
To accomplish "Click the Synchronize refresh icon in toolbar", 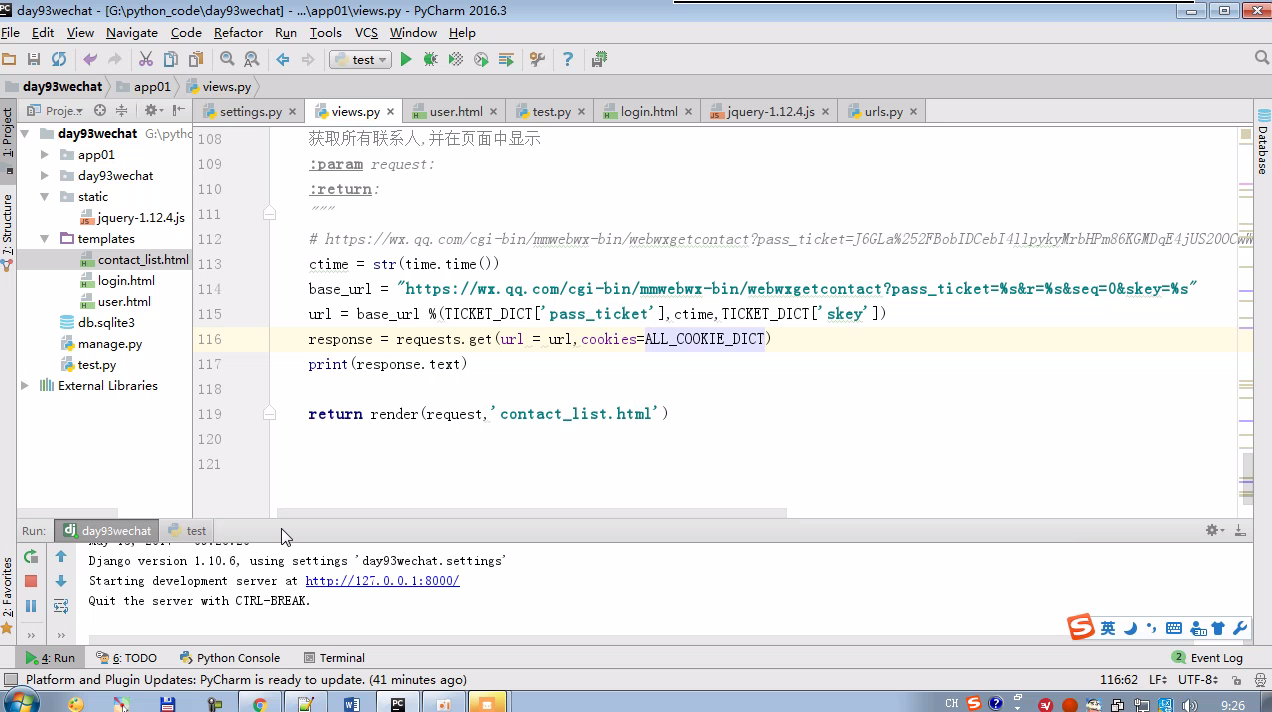I will pos(59,60).
